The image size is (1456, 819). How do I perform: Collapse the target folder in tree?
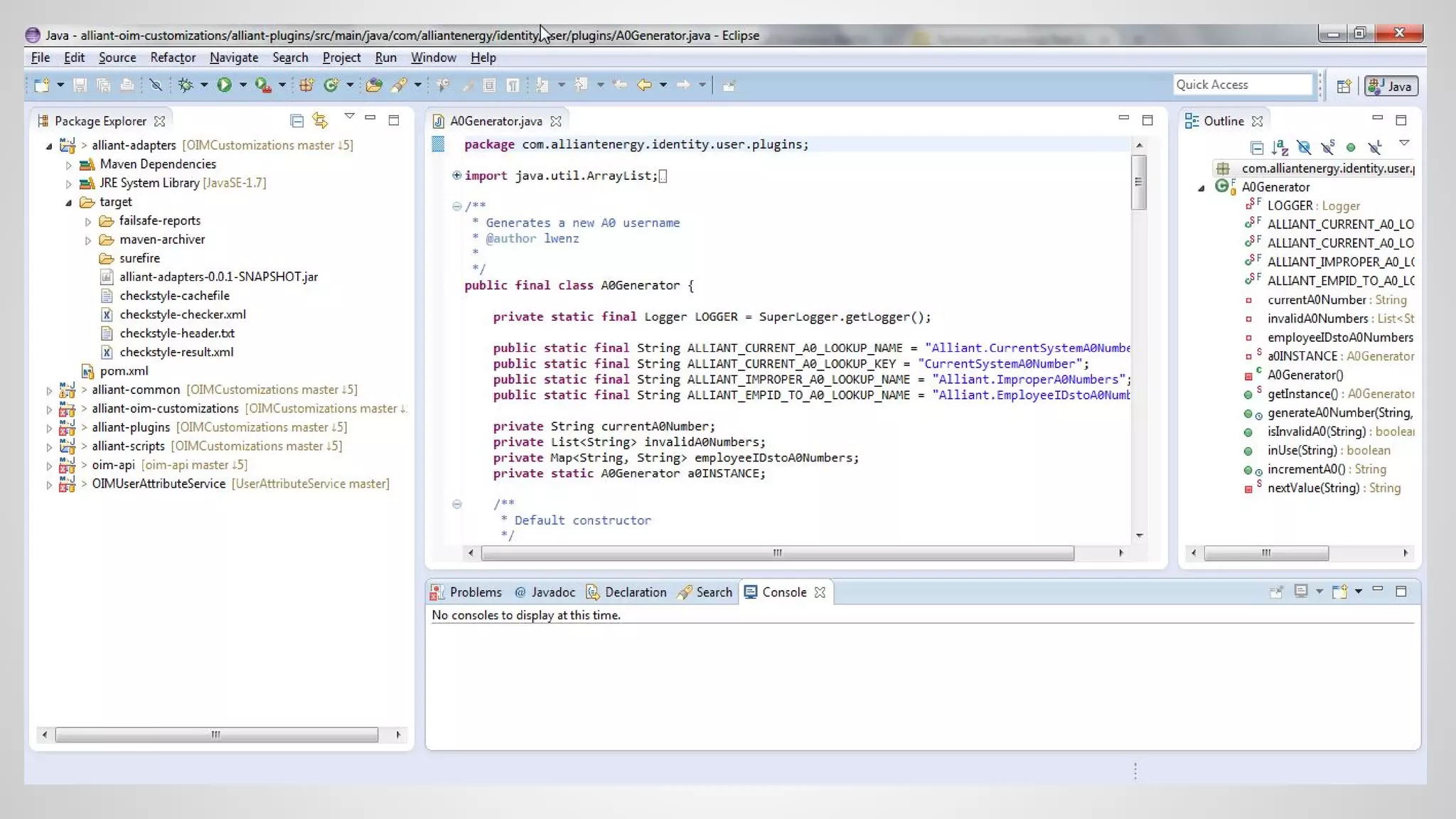coord(68,203)
